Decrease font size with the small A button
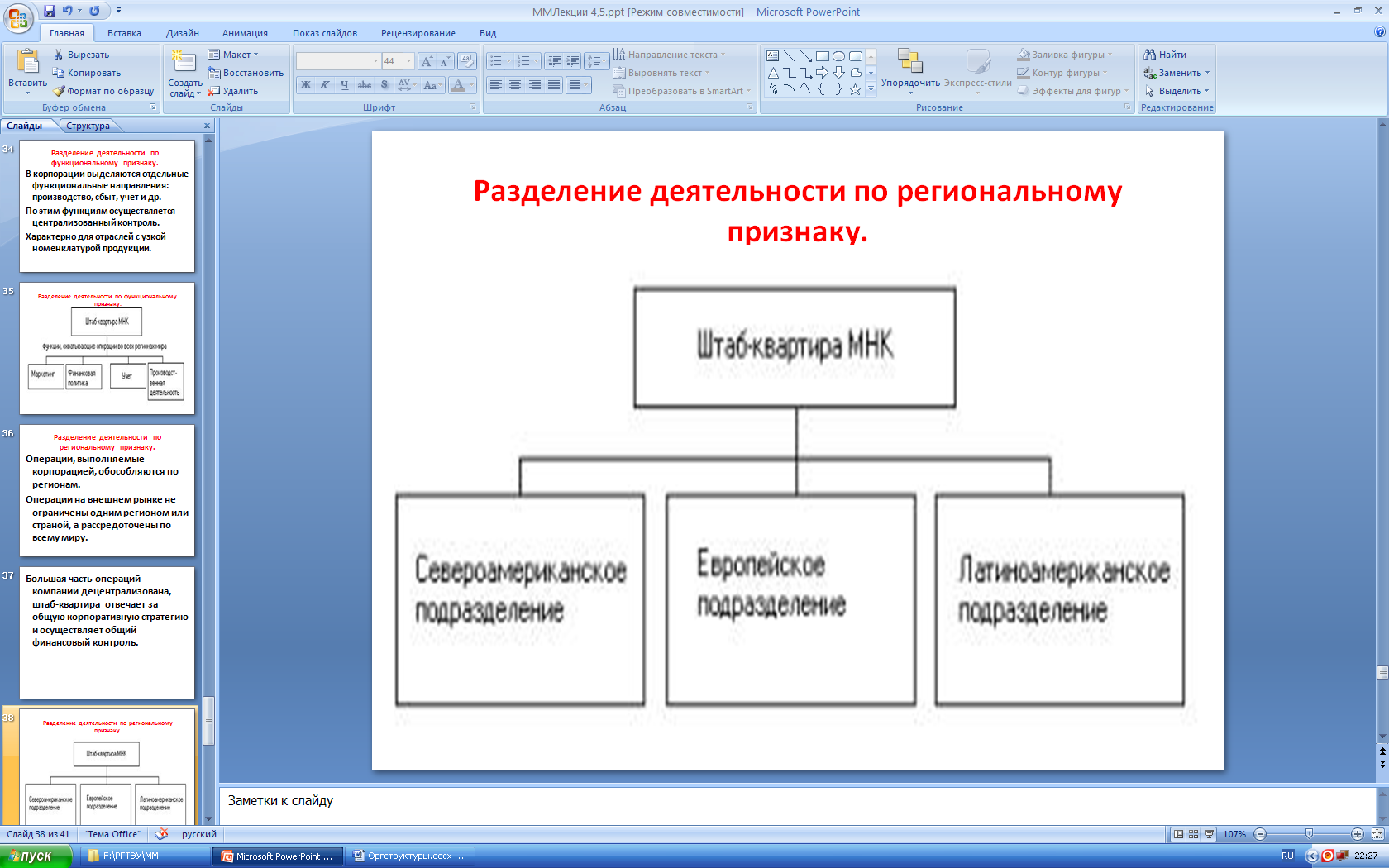Image resolution: width=1389 pixels, height=868 pixels. pyautogui.click(x=445, y=61)
